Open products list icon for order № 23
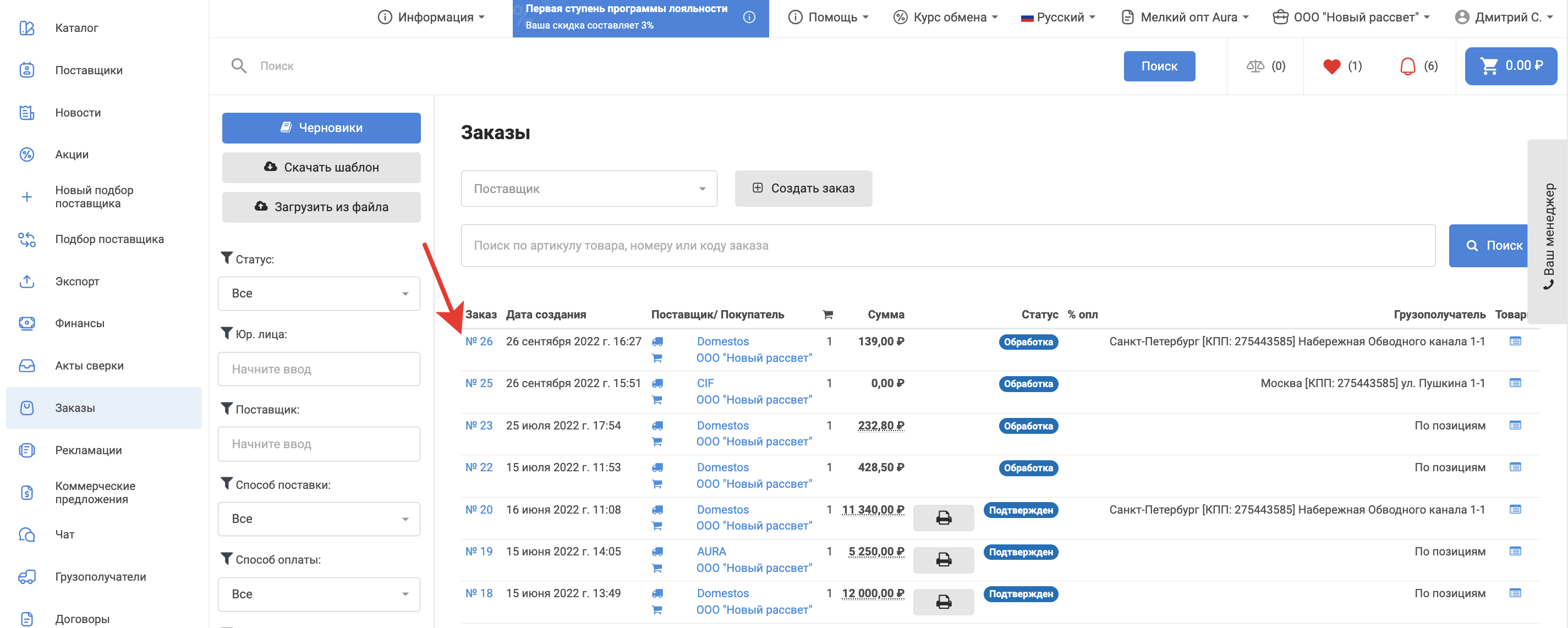The image size is (1568, 628). [x=1515, y=426]
